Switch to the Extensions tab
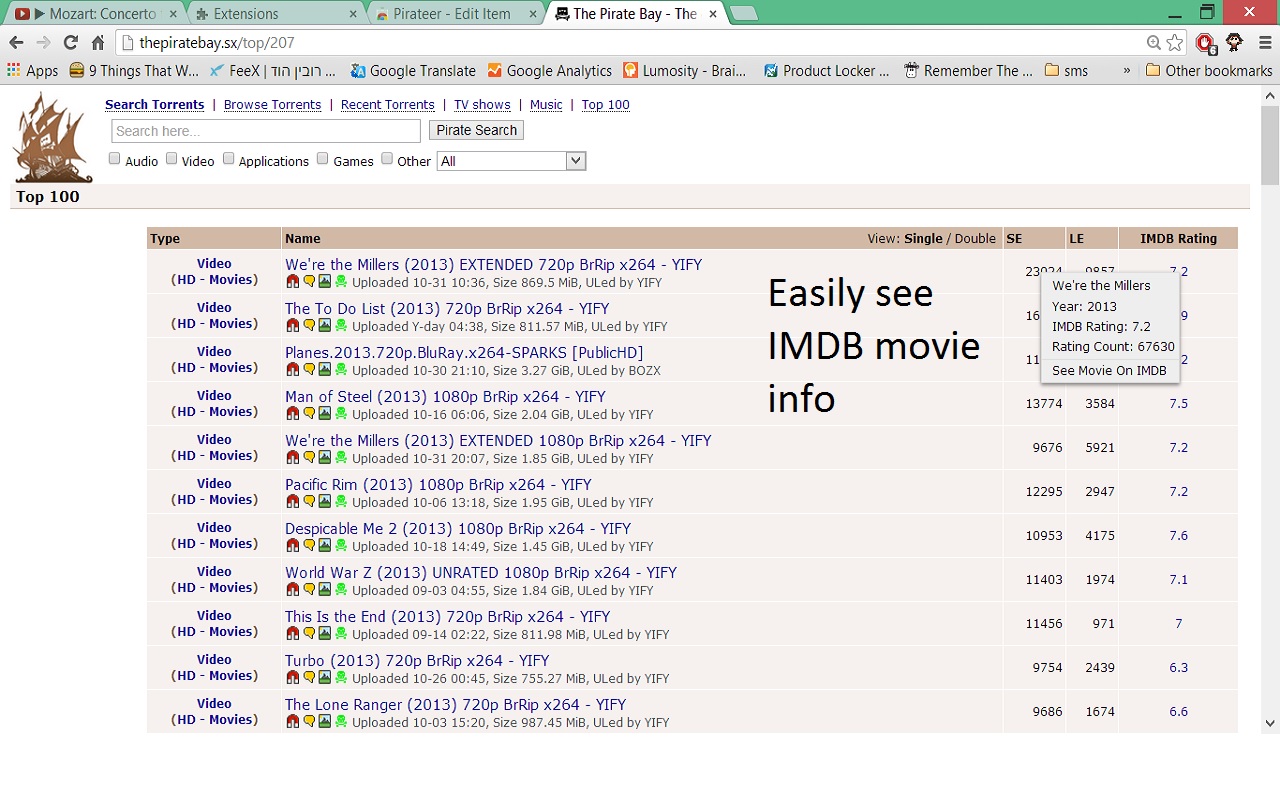The image size is (1280, 800). click(275, 14)
